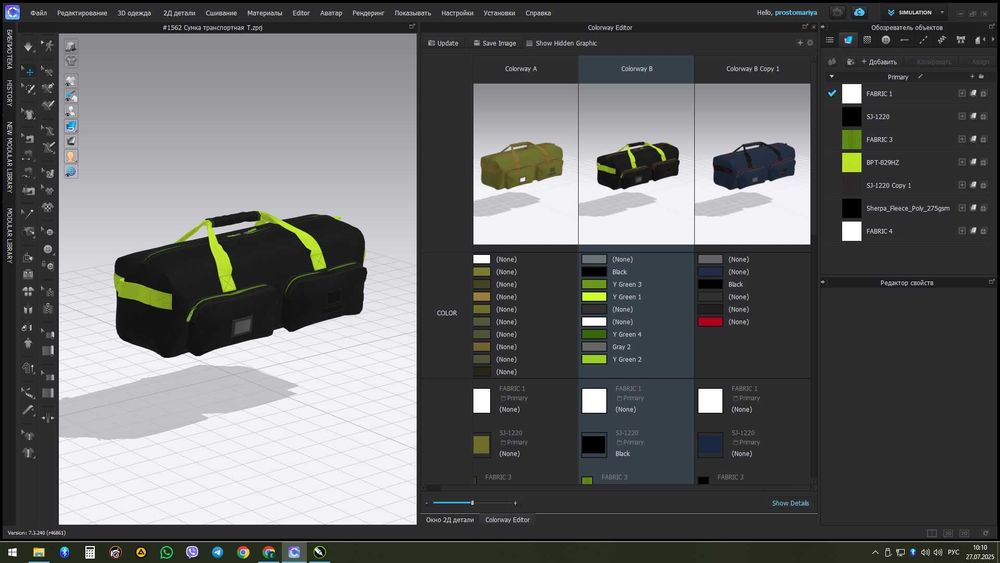The image size is (1000, 563).
Task: Open the SIMULATION mode dropdown arrow
Action: pos(942,12)
